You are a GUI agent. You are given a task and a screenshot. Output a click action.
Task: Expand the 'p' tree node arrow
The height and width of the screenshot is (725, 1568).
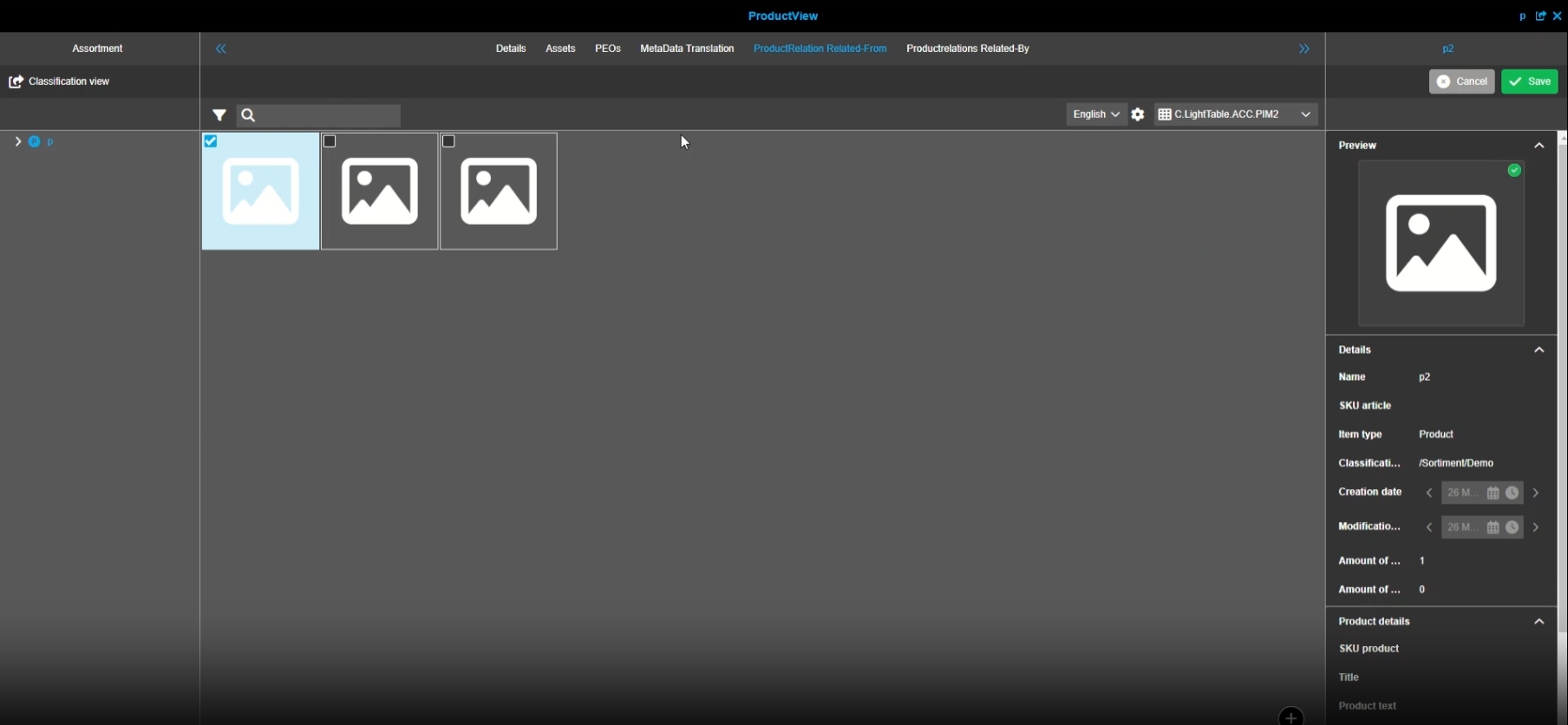pos(17,141)
